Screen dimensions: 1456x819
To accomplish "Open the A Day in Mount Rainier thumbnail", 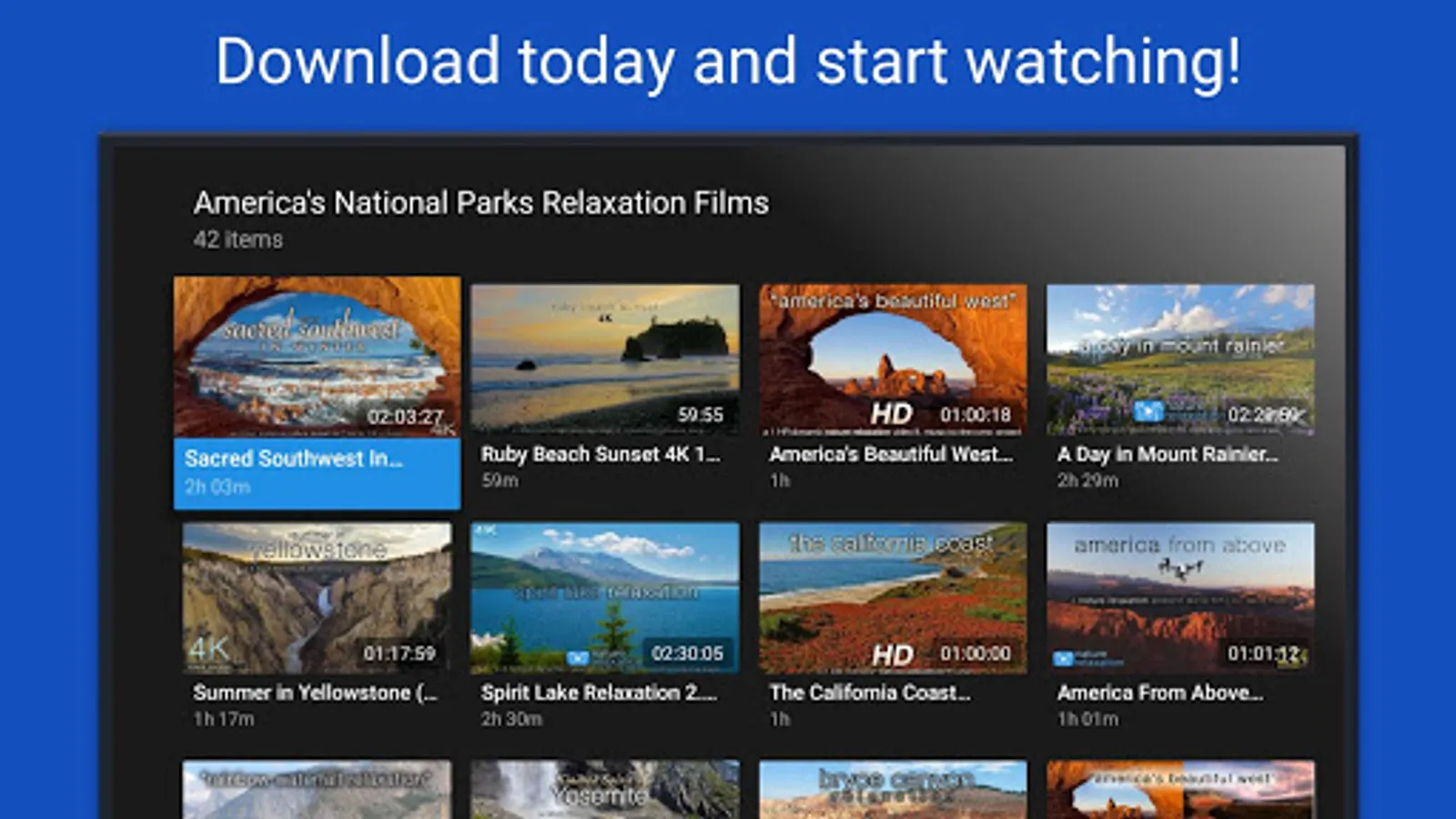I will 1180,359.
